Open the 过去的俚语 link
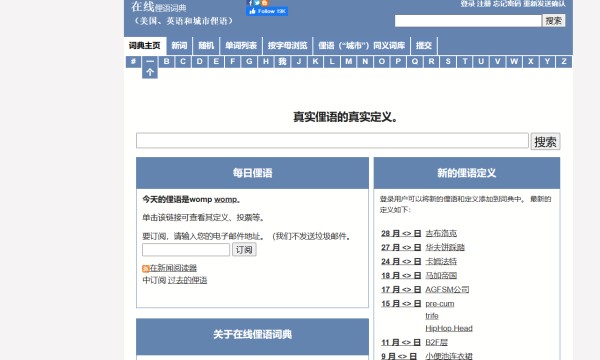Viewport: 600px width, 360px height. pyautogui.click(x=188, y=280)
